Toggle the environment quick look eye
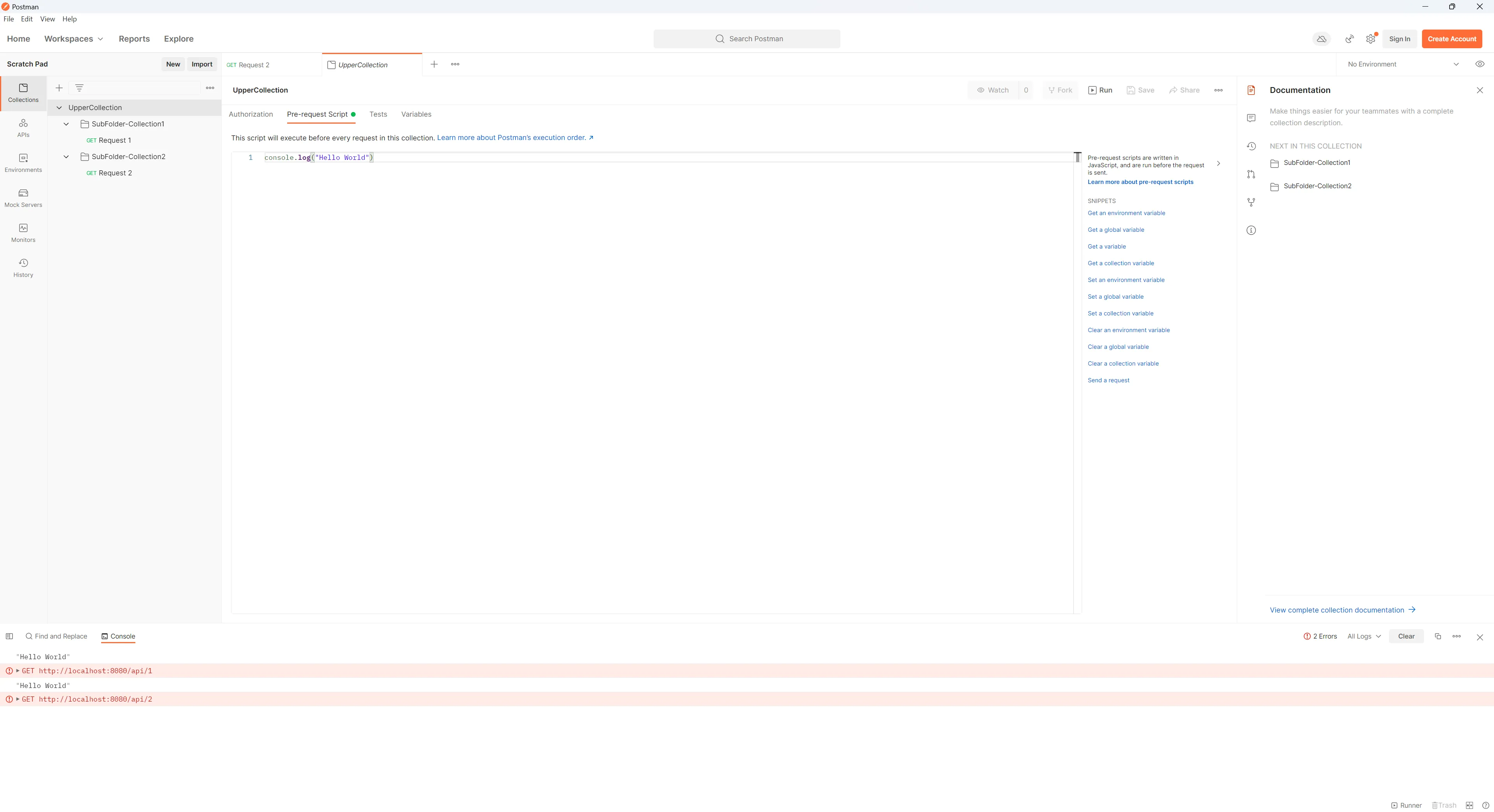 (x=1480, y=64)
